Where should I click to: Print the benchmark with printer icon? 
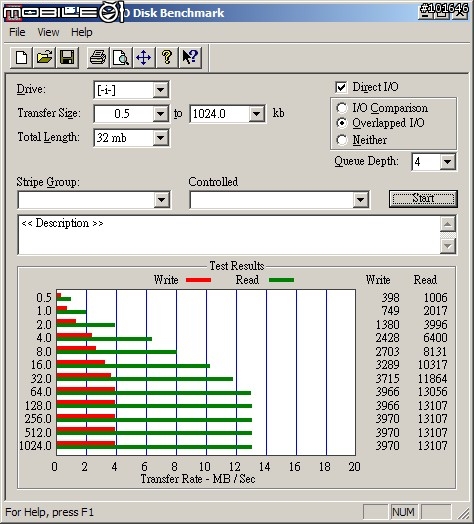point(98,57)
